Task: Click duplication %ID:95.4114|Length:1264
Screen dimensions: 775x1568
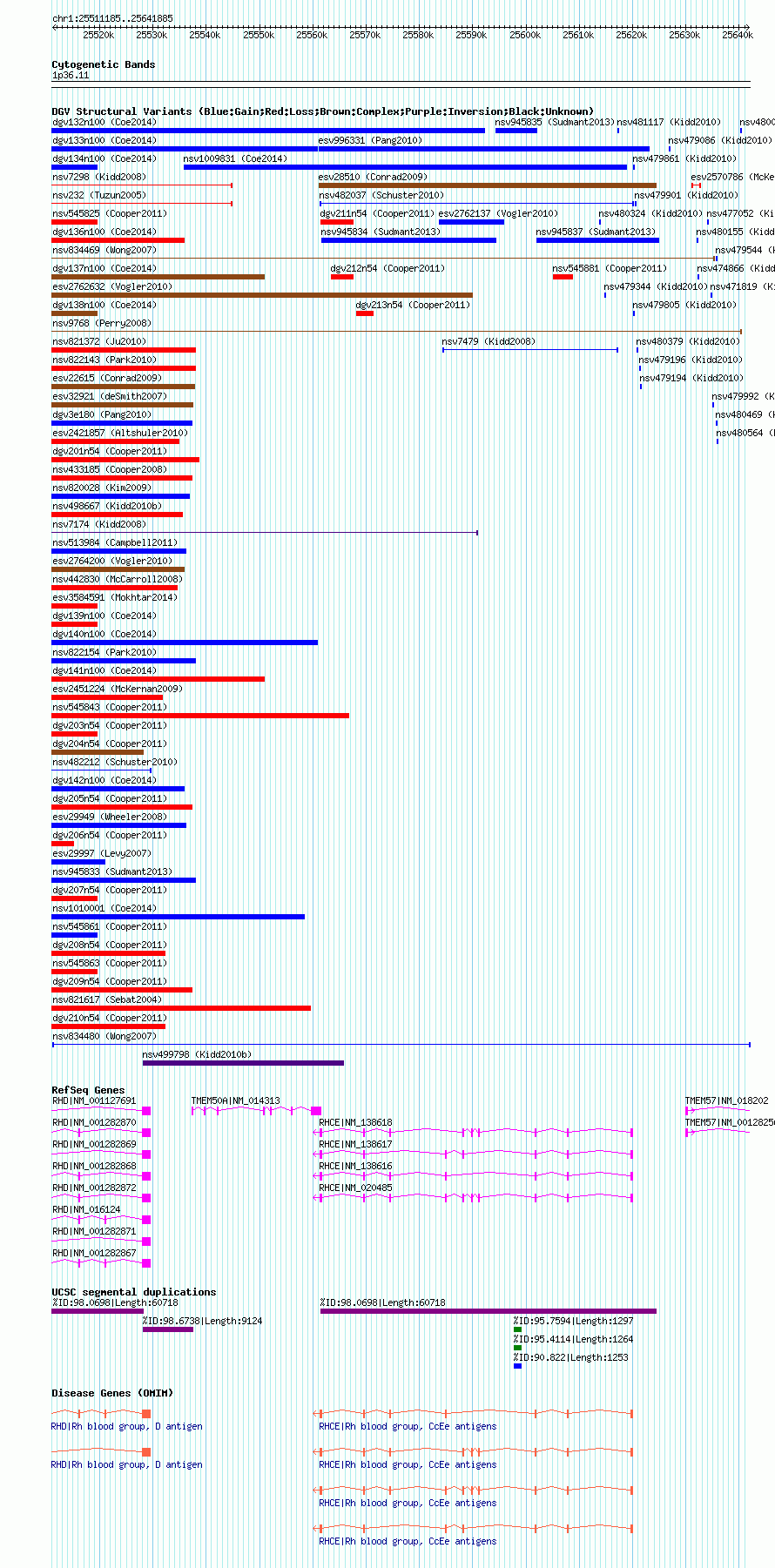Action: [517, 1347]
